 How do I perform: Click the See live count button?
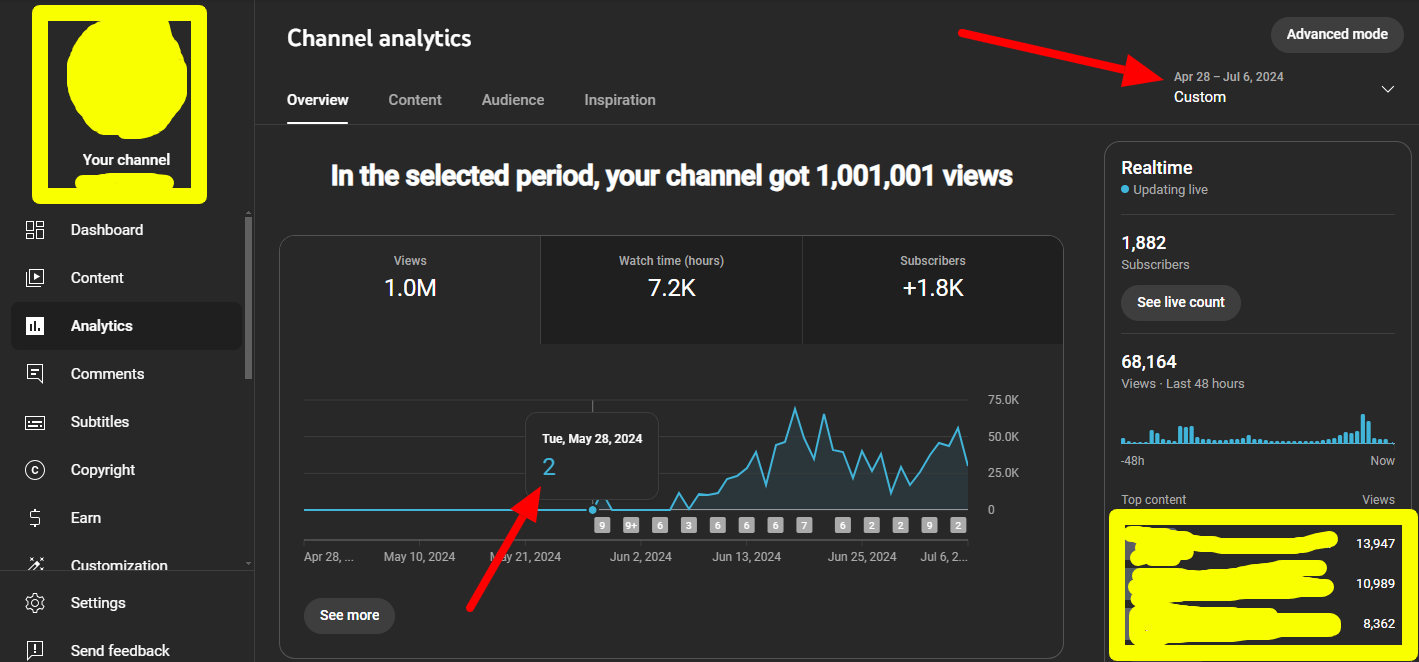click(1180, 302)
